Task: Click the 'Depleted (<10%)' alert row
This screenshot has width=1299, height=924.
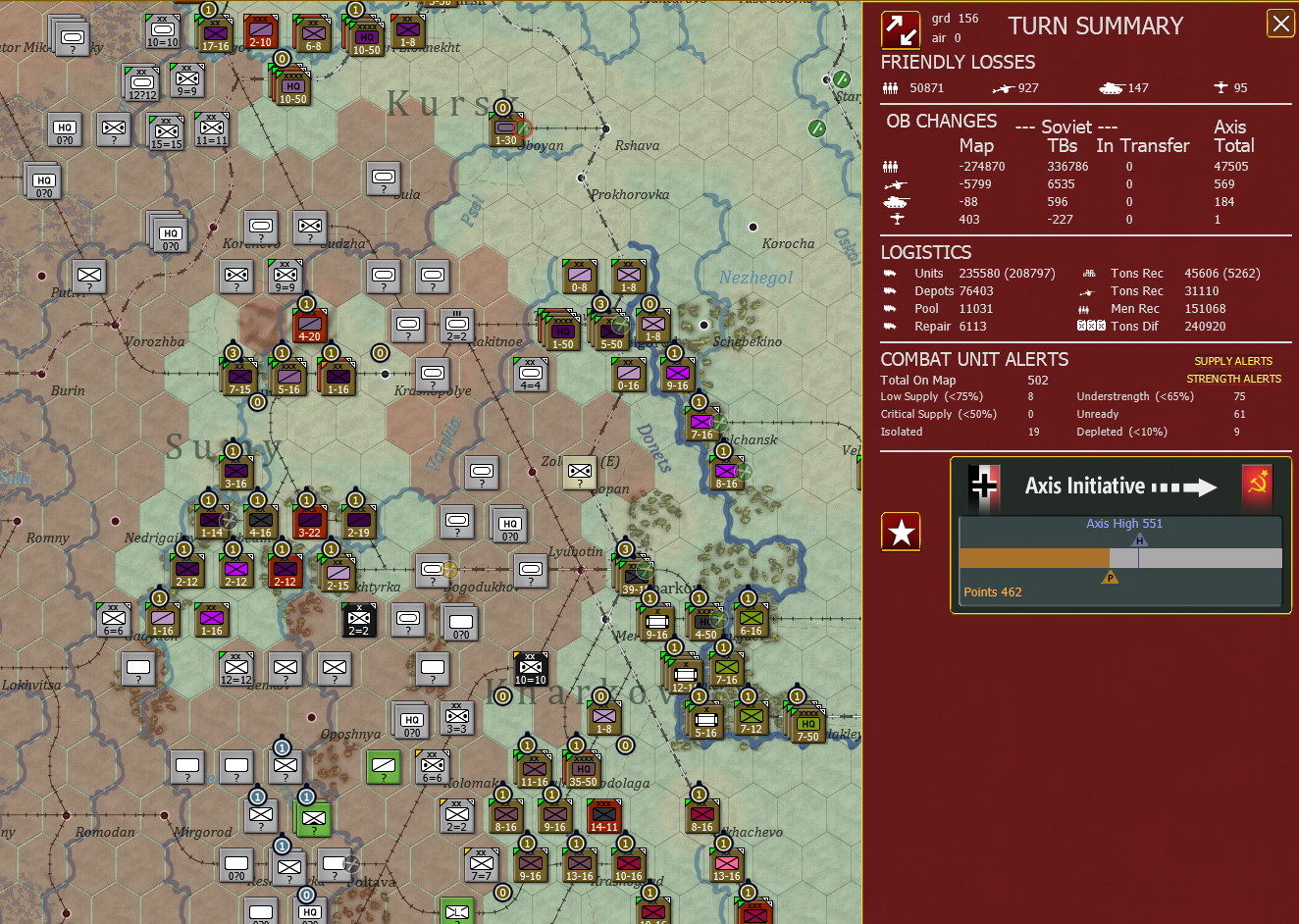Action: [x=1161, y=432]
